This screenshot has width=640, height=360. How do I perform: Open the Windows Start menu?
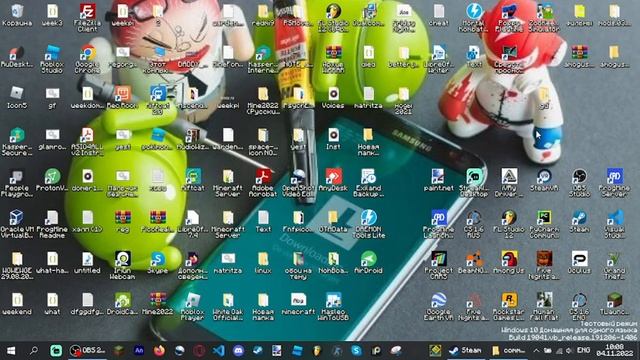(11, 350)
